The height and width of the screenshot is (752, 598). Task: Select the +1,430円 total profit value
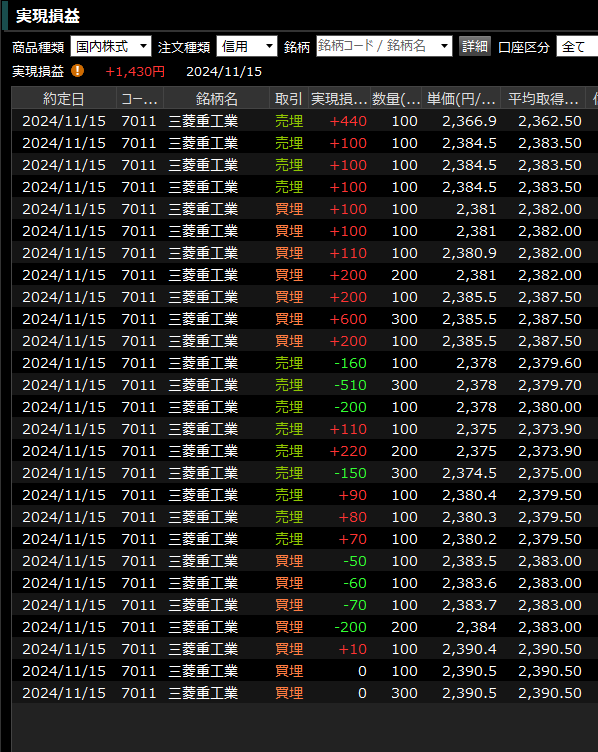(x=135, y=71)
